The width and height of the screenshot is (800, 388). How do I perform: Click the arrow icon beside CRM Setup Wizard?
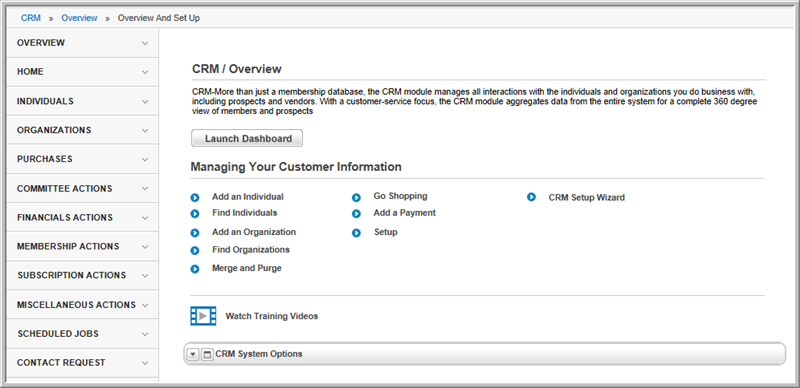(531, 197)
